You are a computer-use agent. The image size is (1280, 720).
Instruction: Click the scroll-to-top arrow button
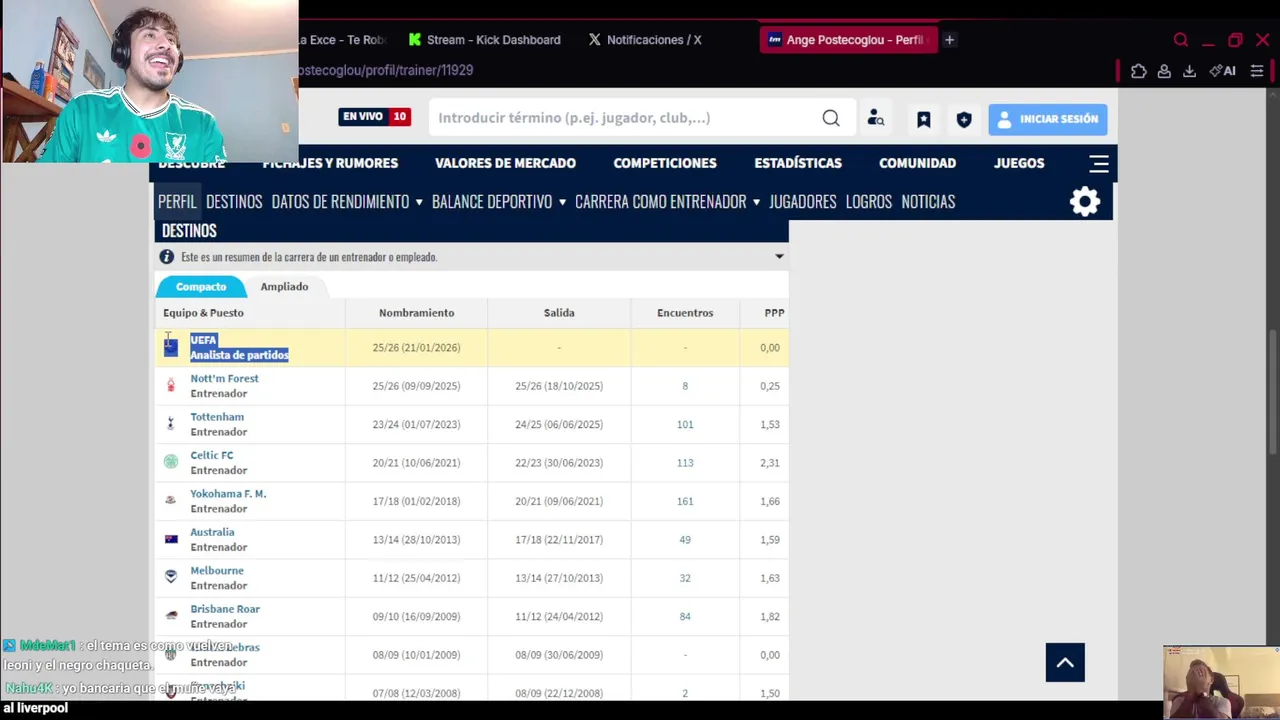[1065, 662]
